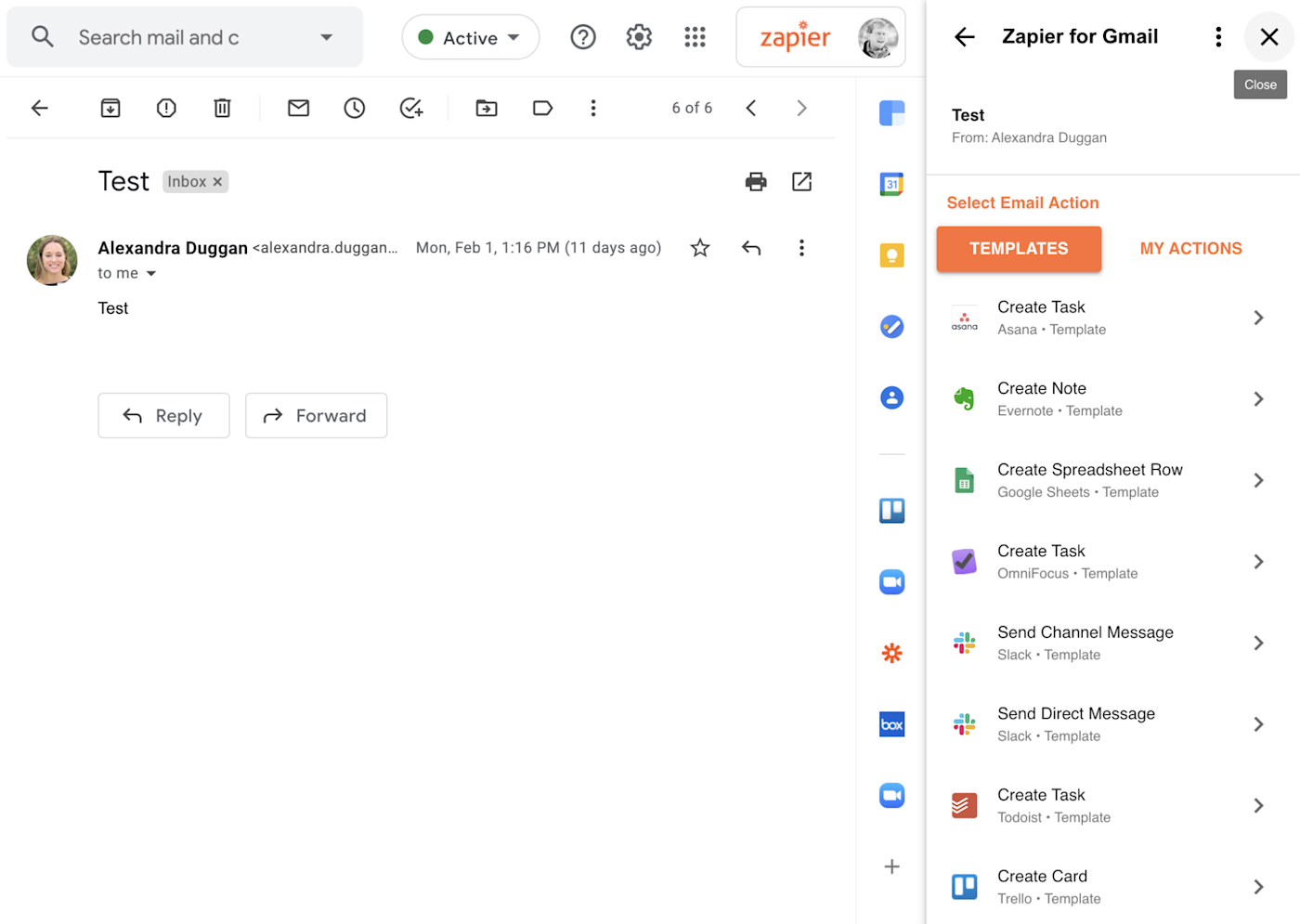Open the top blue add-on icon in side panel
Image resolution: width=1300 pixels, height=924 pixels.
(891, 113)
